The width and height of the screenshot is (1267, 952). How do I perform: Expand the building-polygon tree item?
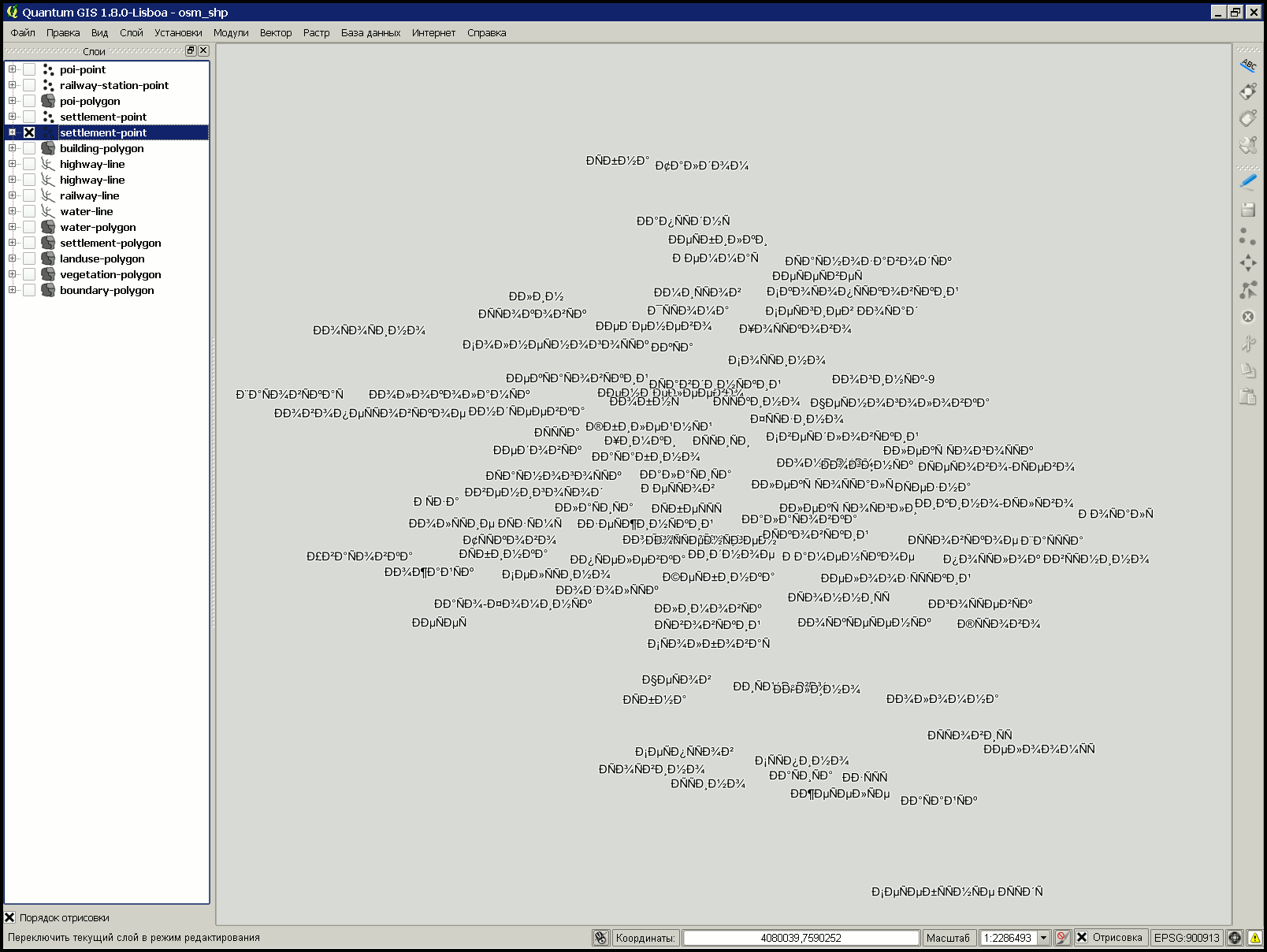tap(12, 148)
